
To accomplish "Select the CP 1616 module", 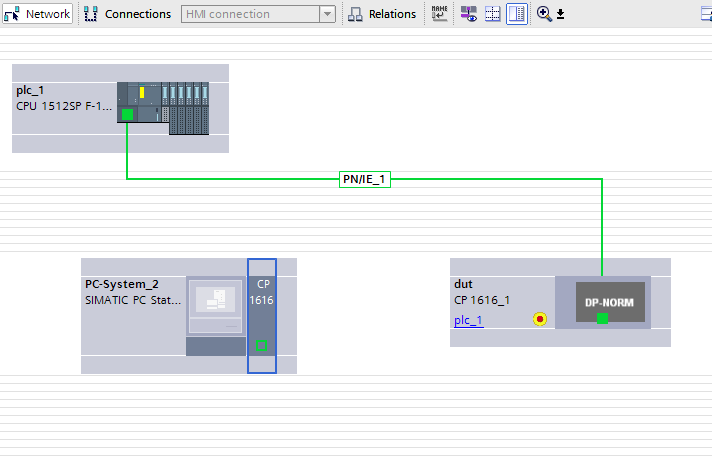I will [262, 316].
